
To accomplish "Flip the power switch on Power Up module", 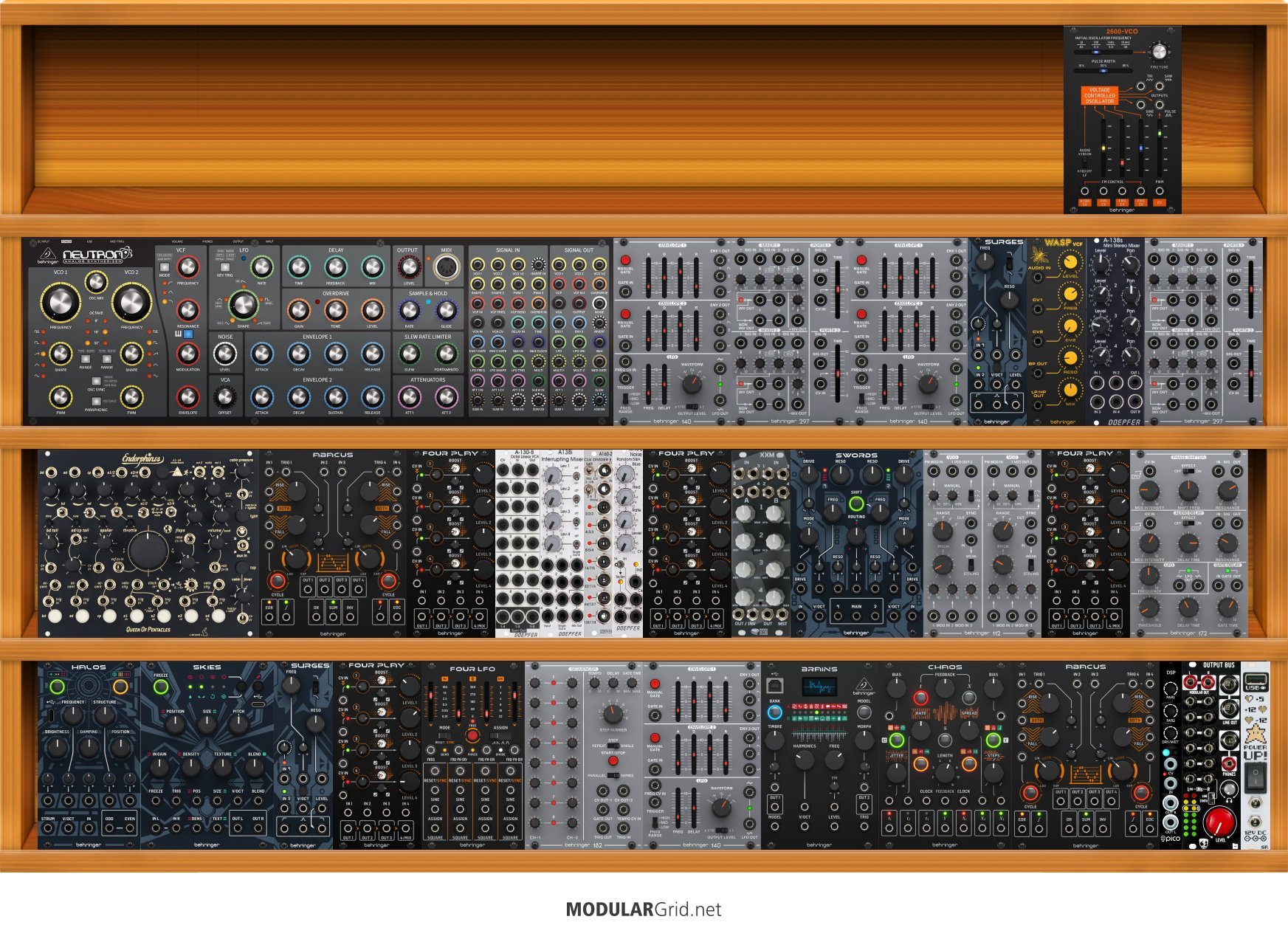I will pos(1255,776).
